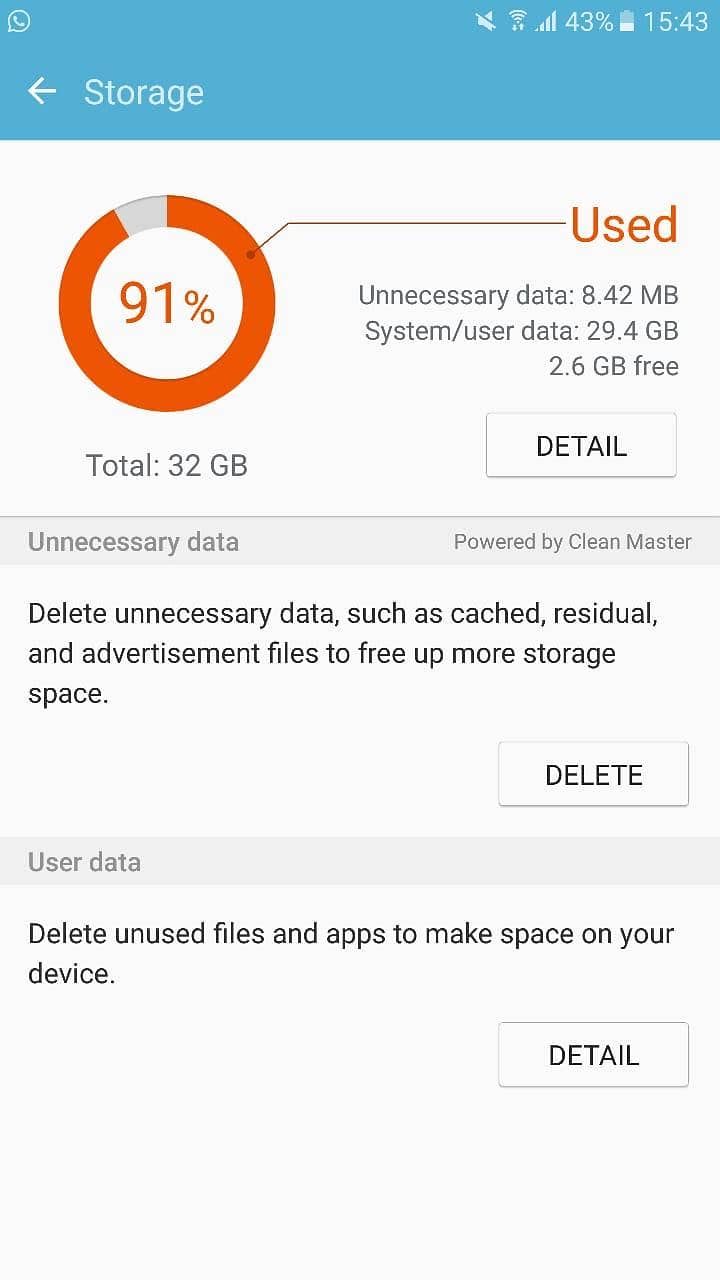Tap the 2.6 GB free text
720x1280 pixels.
click(613, 366)
